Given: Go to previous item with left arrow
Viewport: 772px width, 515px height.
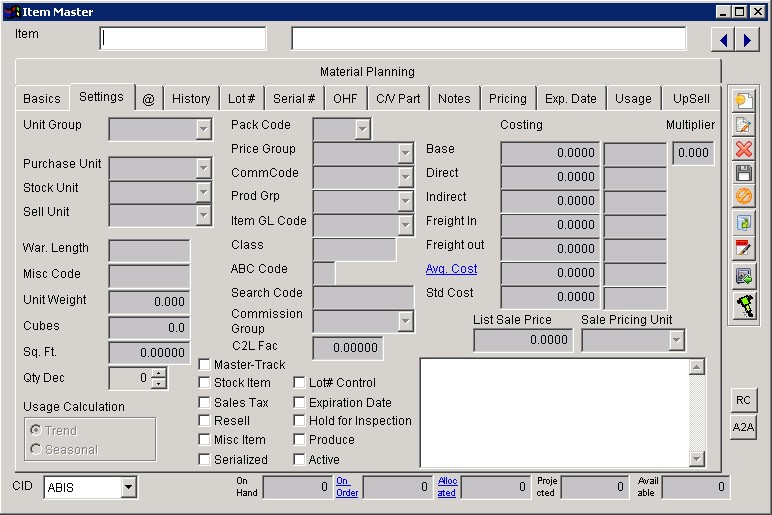Looking at the screenshot, I should coord(722,39).
